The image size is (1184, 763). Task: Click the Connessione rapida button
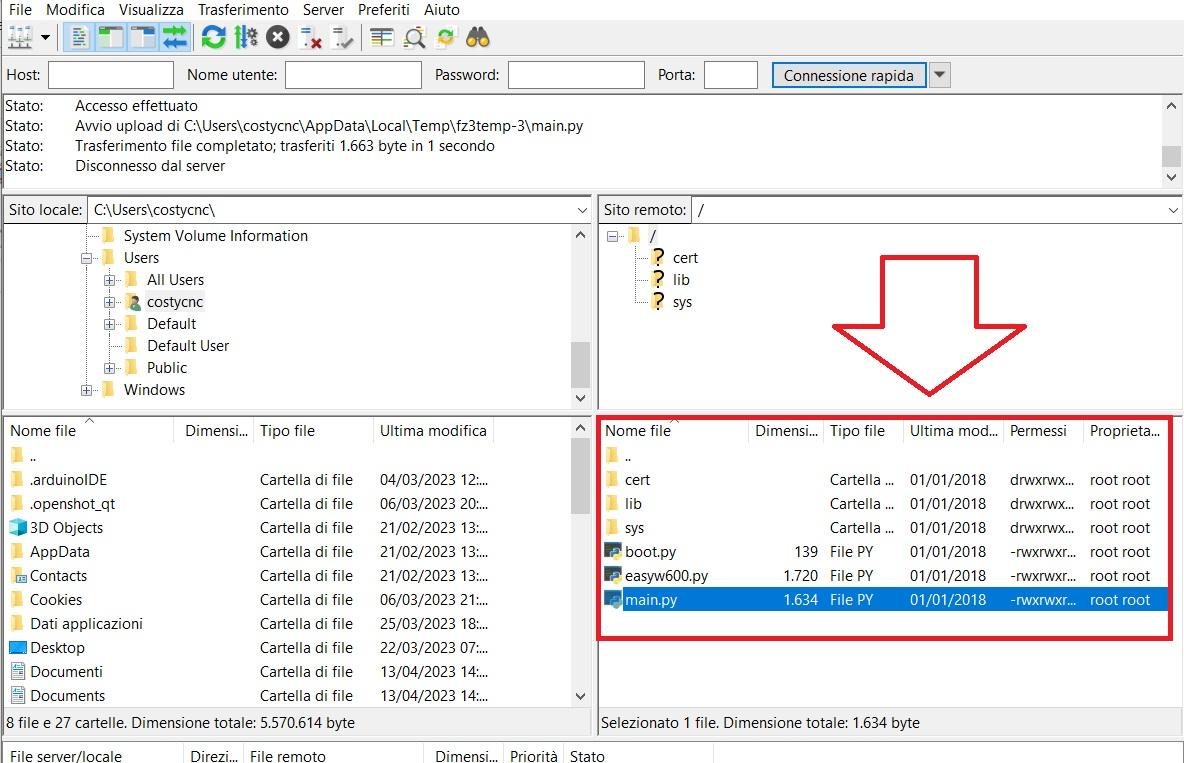(849, 76)
